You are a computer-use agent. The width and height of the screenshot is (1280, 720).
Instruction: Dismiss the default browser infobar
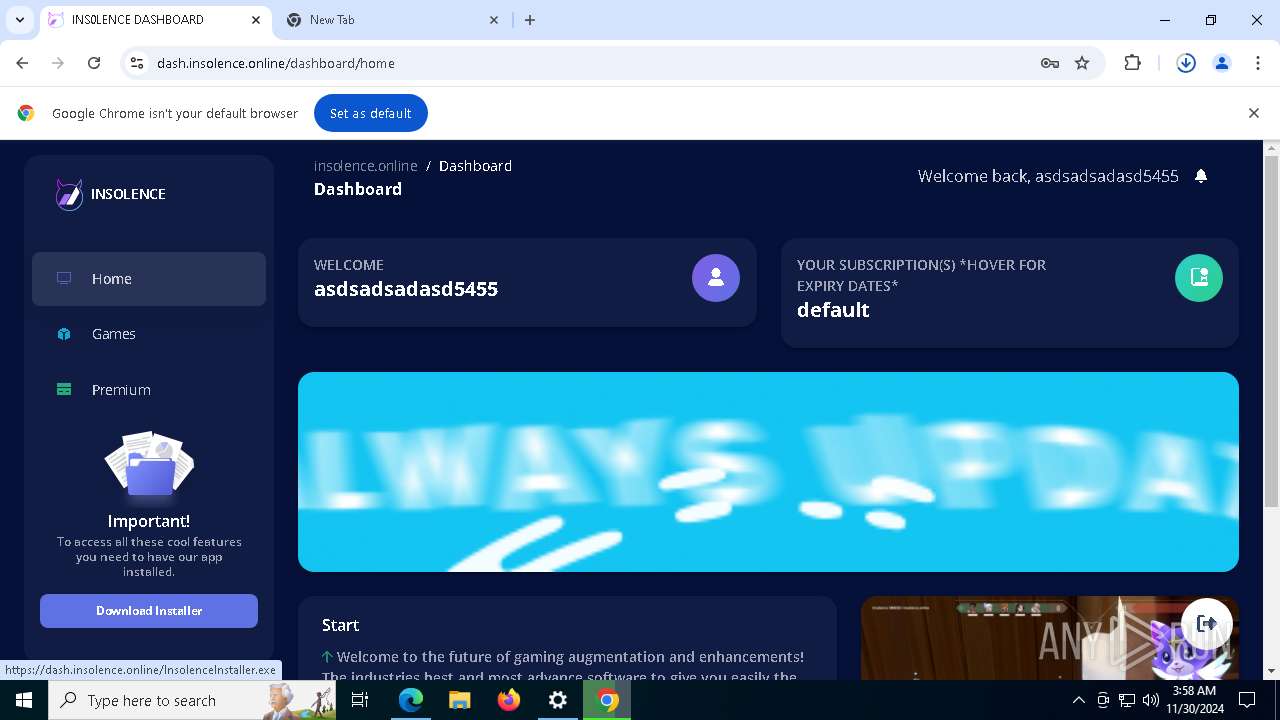click(x=1254, y=113)
